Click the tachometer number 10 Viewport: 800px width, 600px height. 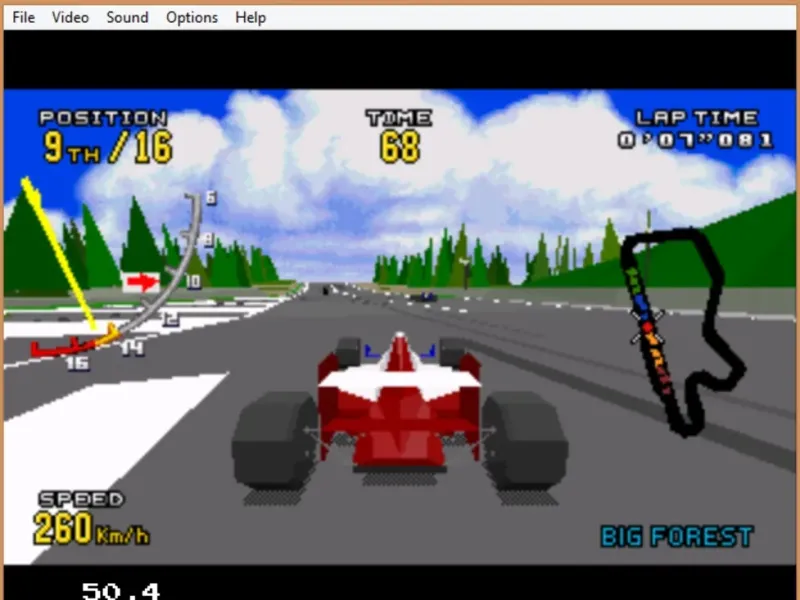pos(193,281)
